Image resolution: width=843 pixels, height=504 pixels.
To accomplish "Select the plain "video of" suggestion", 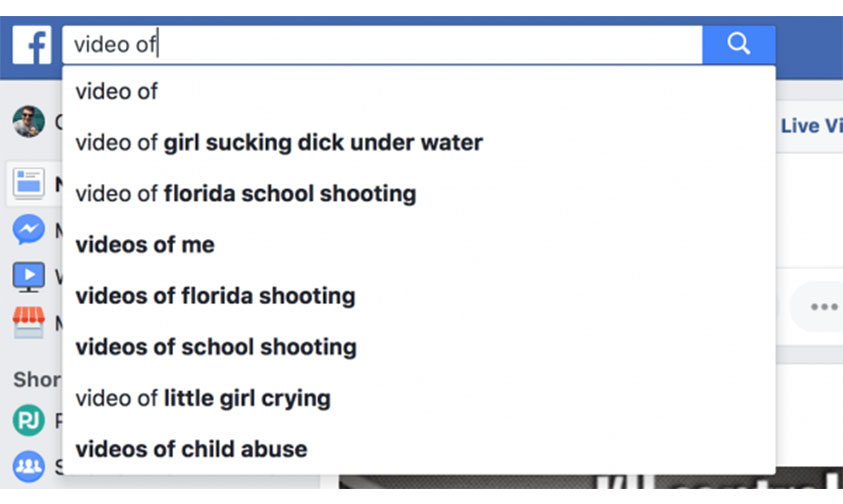I will (117, 92).
